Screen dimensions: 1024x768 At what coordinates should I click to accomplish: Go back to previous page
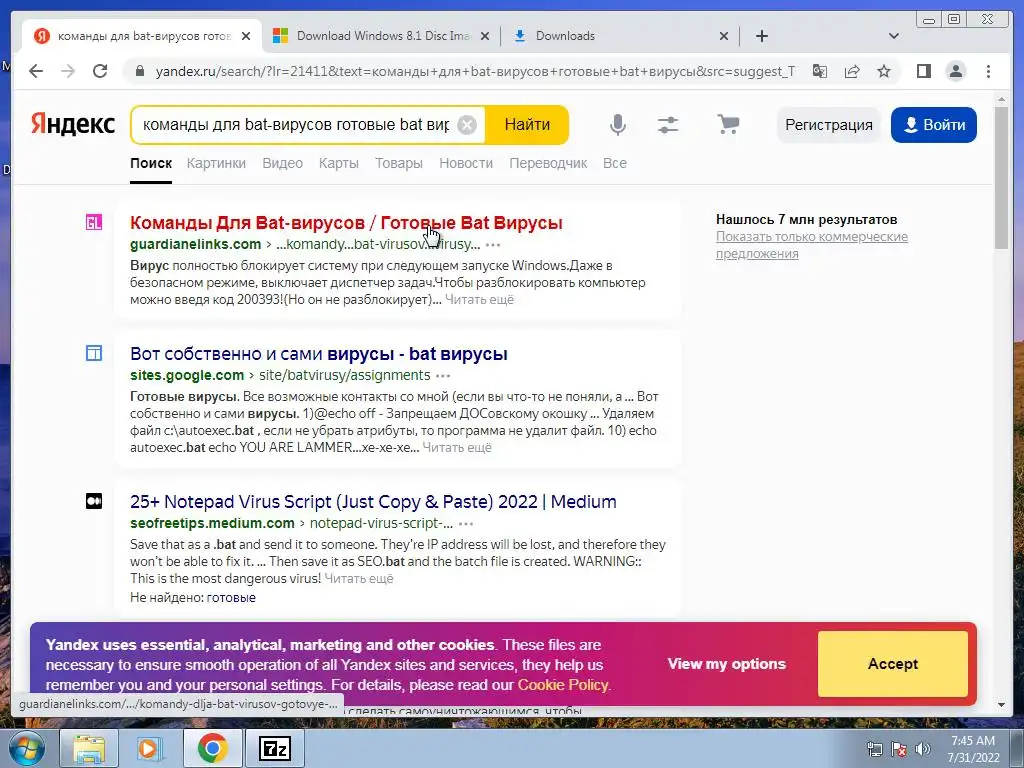36,71
